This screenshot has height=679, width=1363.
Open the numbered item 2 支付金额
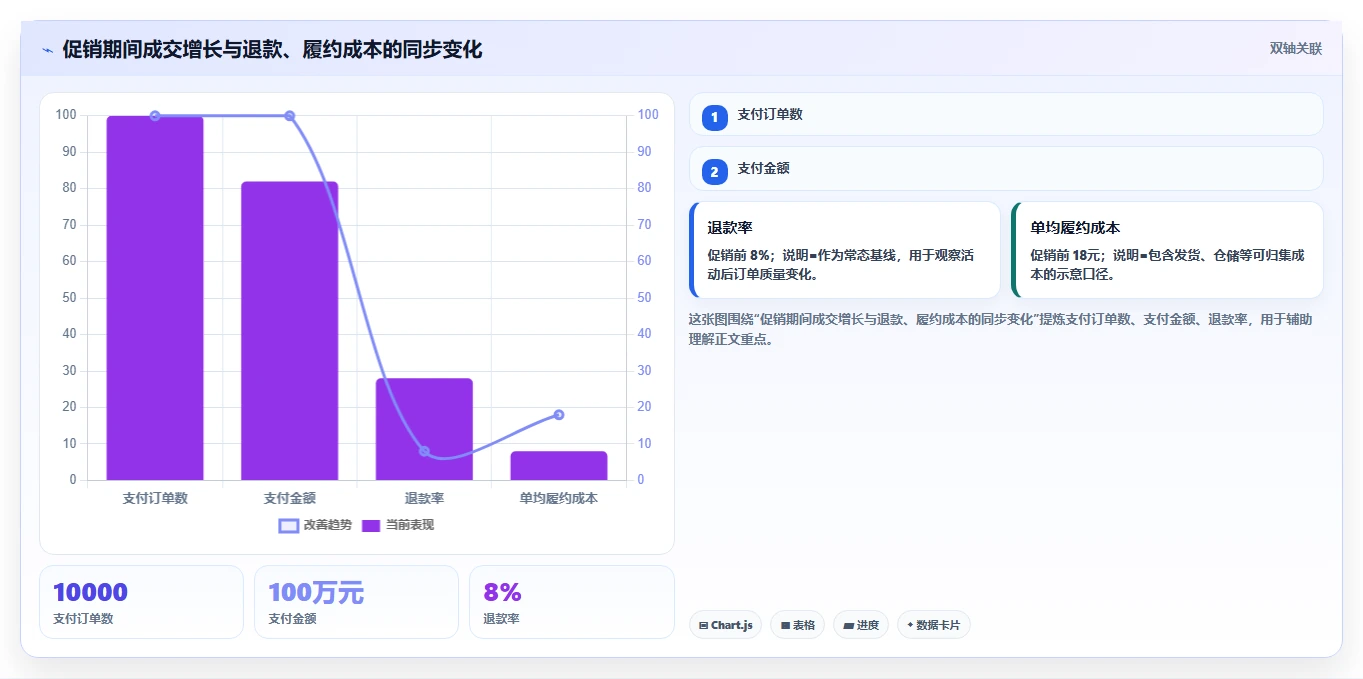(1006, 169)
